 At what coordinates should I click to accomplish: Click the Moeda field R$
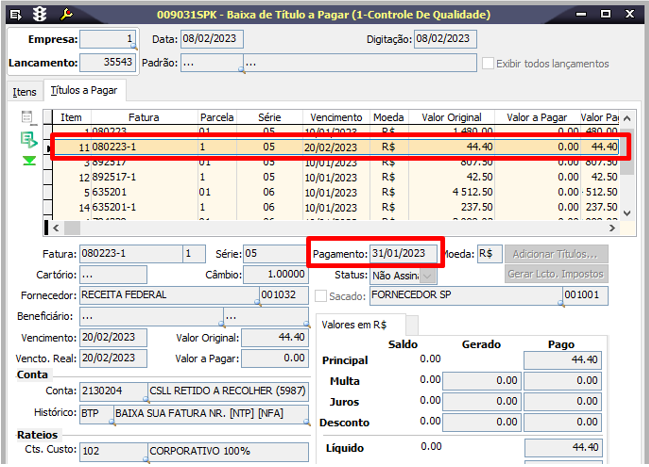click(490, 253)
